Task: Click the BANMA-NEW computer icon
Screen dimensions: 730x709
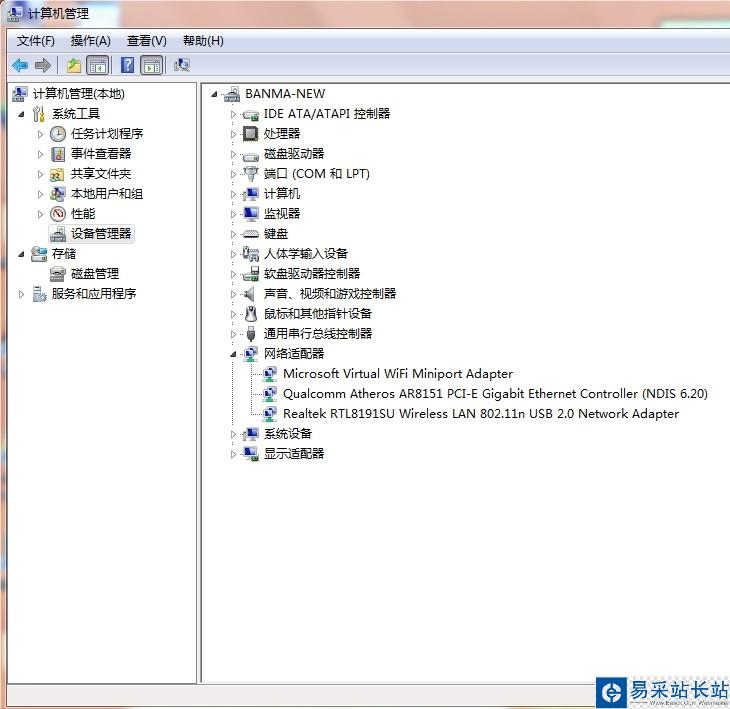Action: 231,94
